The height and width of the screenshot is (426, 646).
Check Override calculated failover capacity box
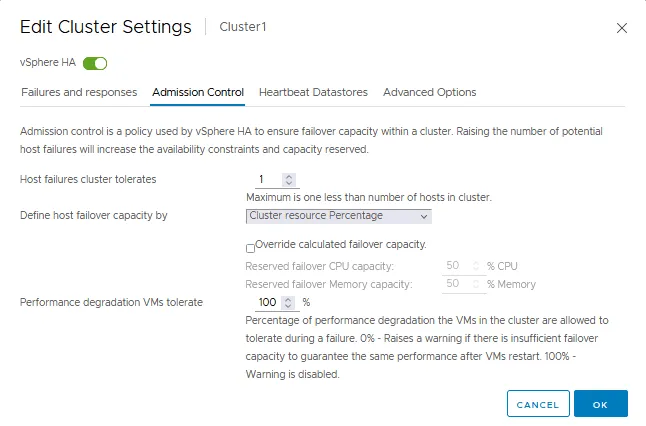251,247
